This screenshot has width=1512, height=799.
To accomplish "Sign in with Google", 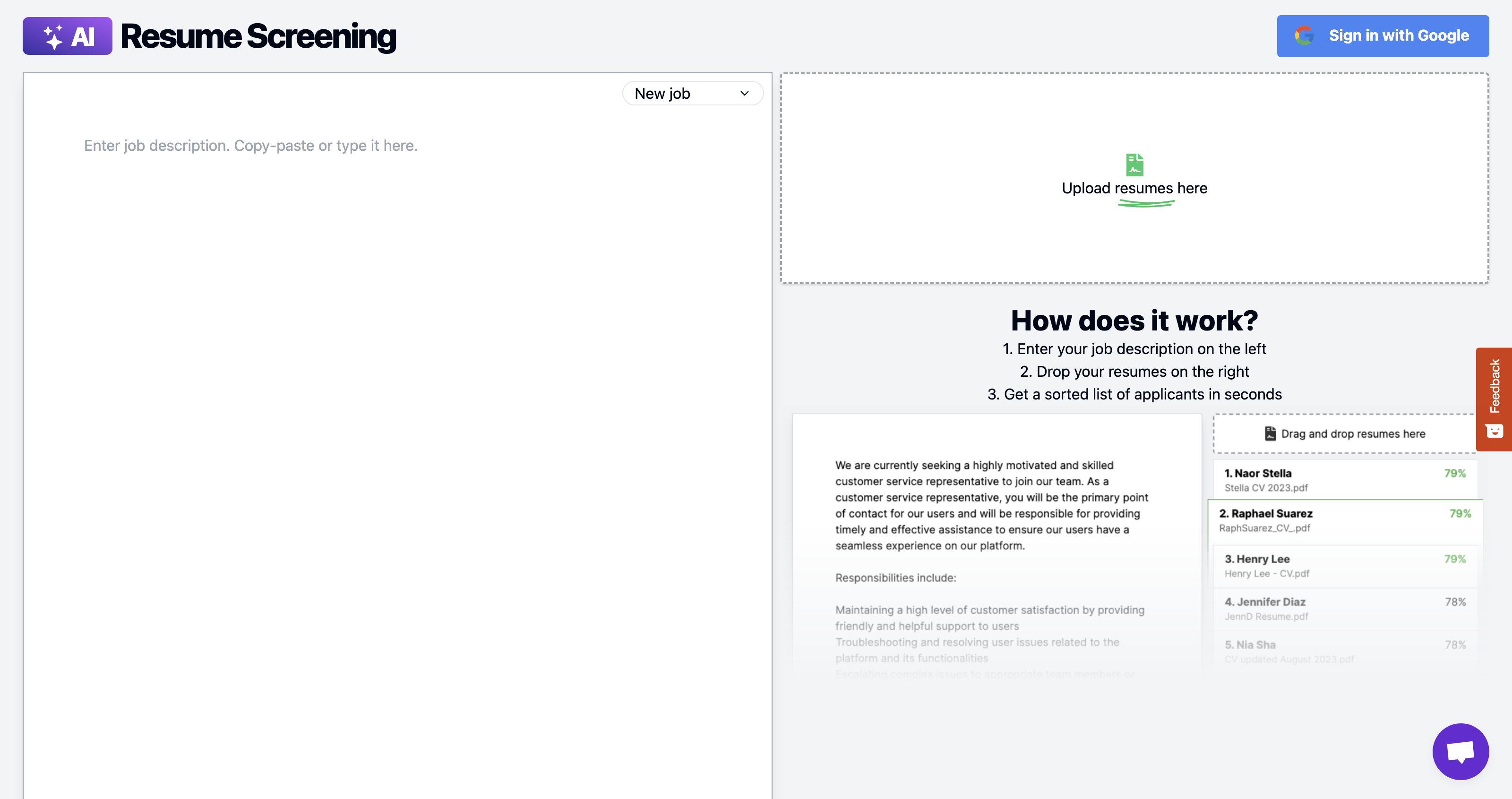I will pos(1382,36).
